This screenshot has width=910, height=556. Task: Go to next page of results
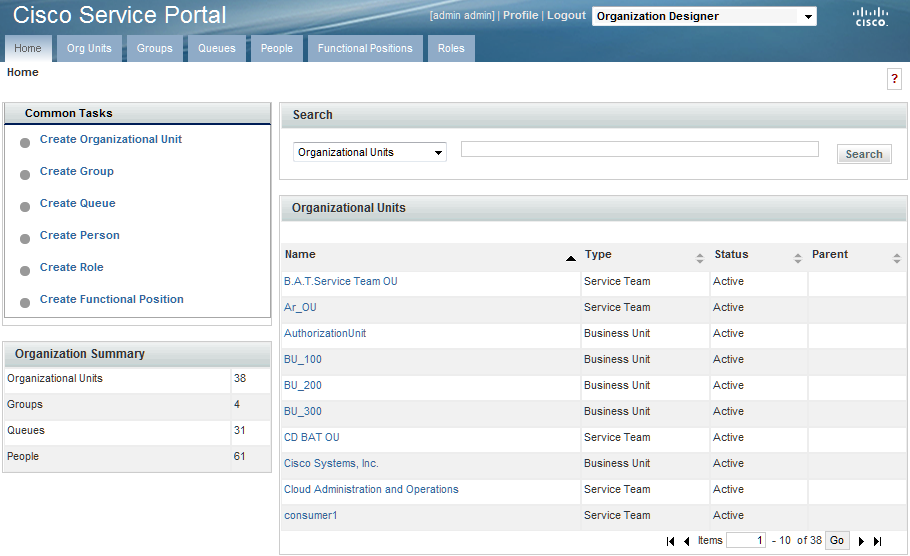click(861, 541)
